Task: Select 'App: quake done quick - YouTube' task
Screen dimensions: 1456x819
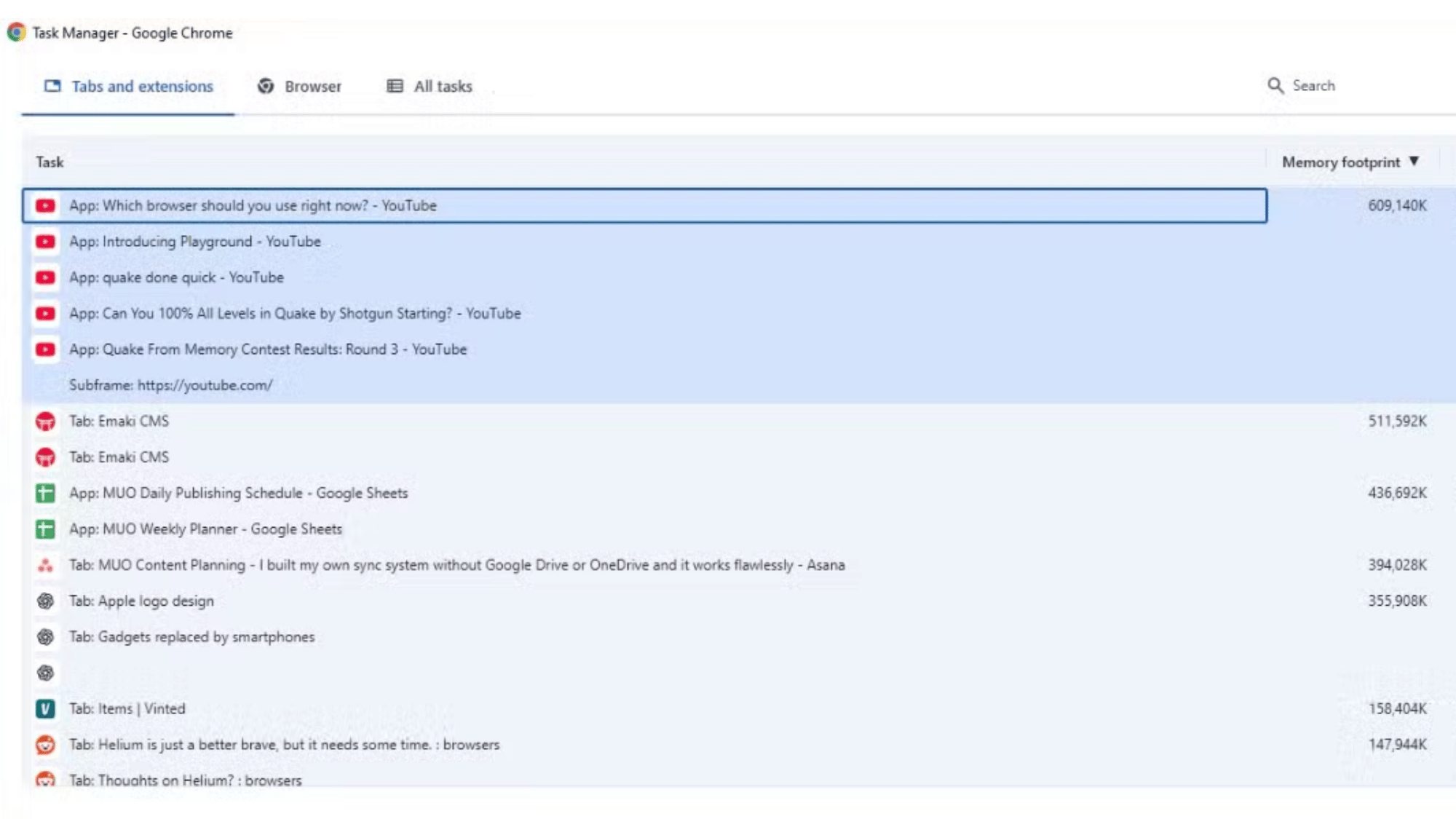Action: click(x=176, y=277)
